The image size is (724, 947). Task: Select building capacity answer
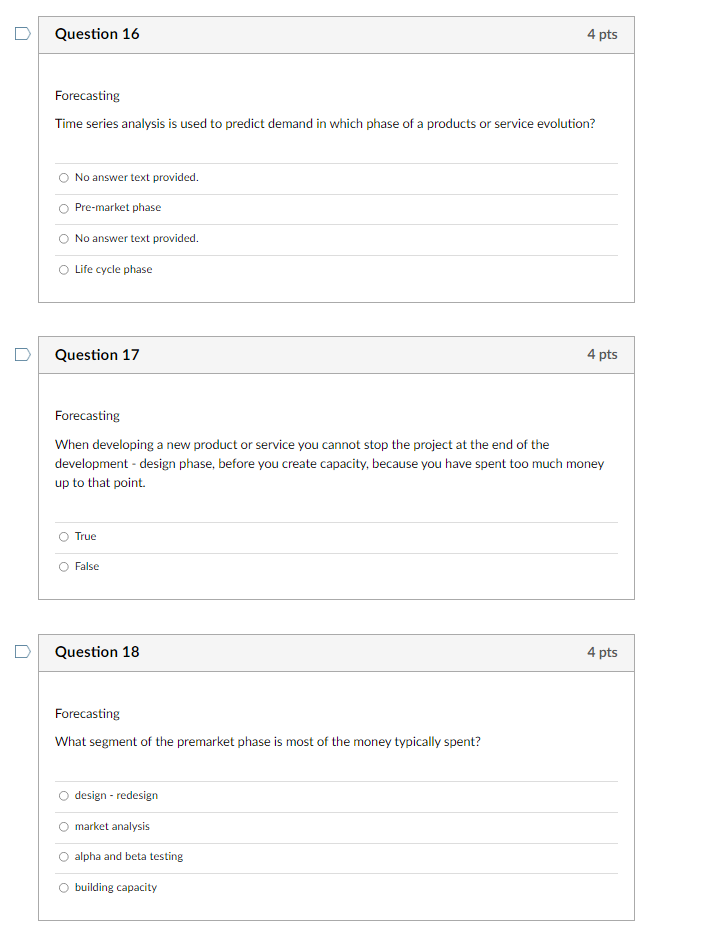pyautogui.click(x=63, y=887)
